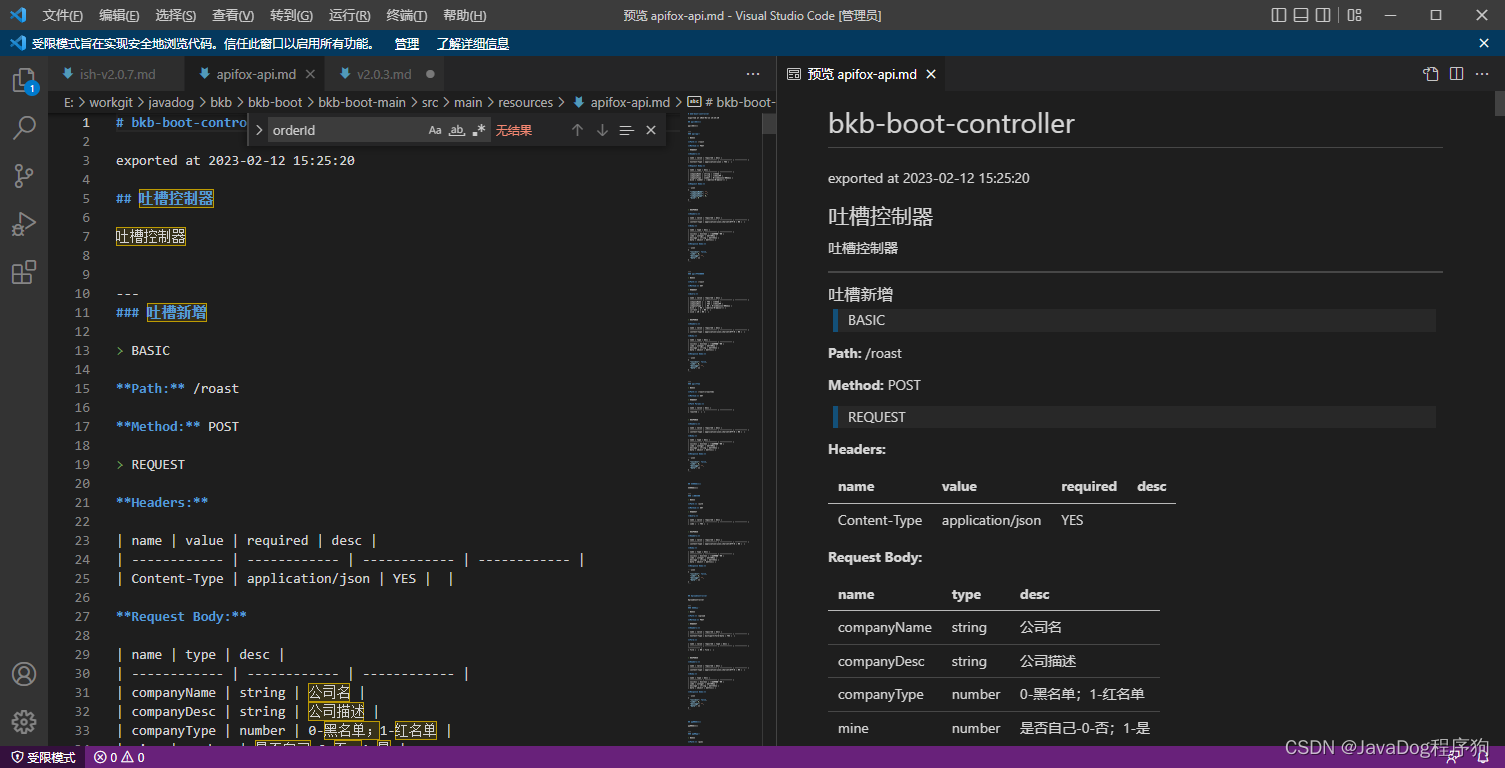
Task: Open More Actions menu in preview toolbar
Action: tap(1481, 74)
